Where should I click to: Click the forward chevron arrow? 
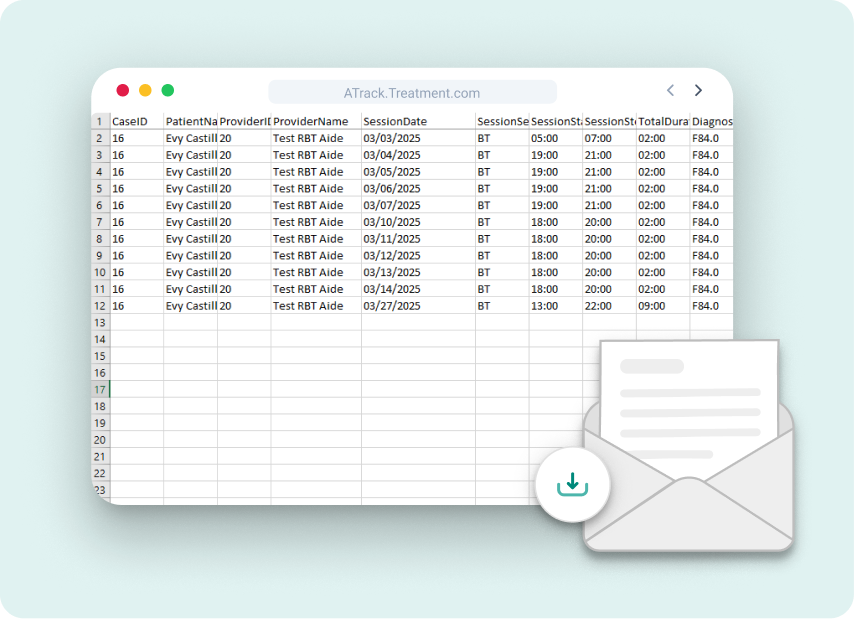[698, 91]
